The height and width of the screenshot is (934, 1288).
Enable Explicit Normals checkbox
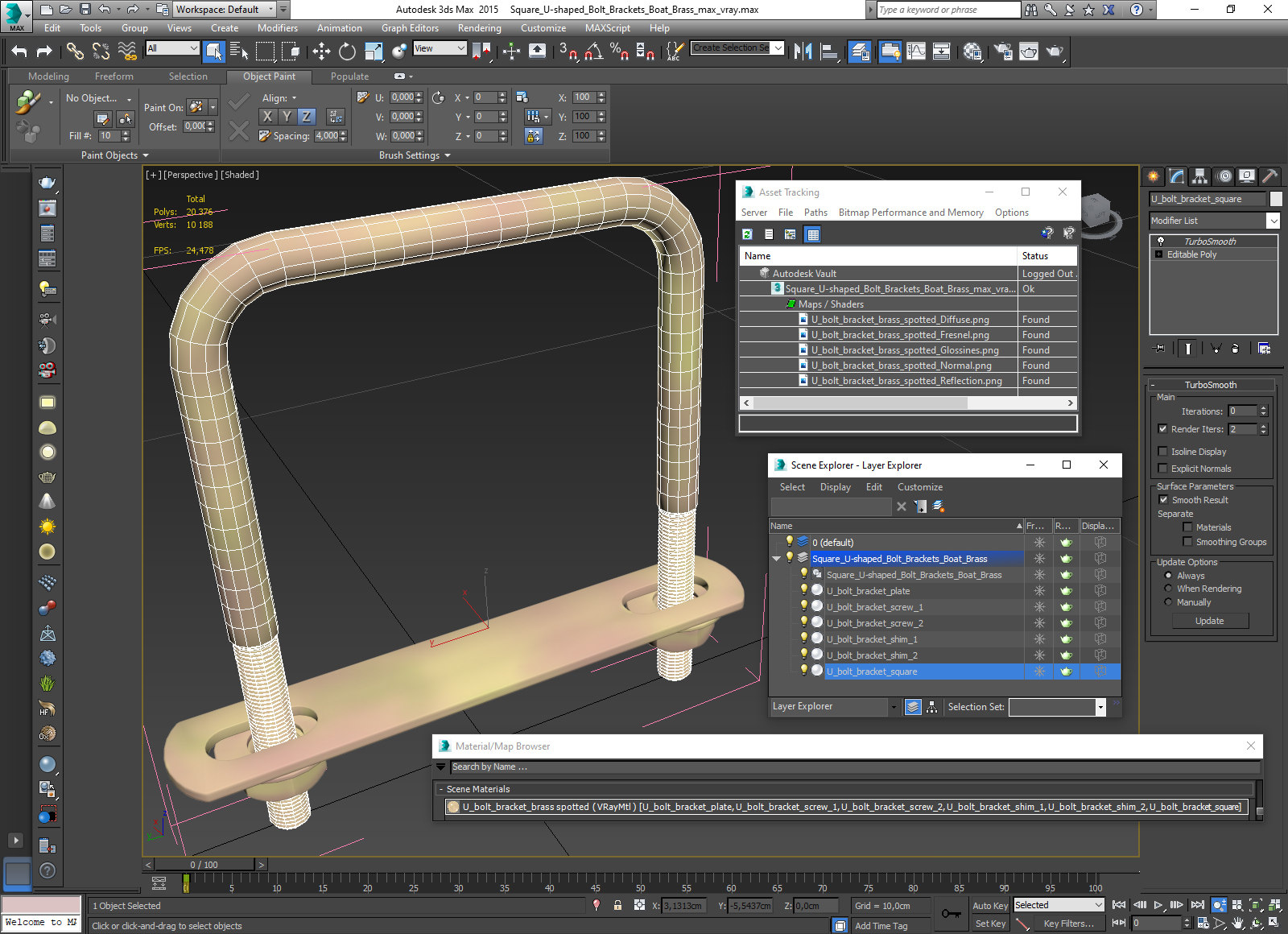[x=1162, y=469]
